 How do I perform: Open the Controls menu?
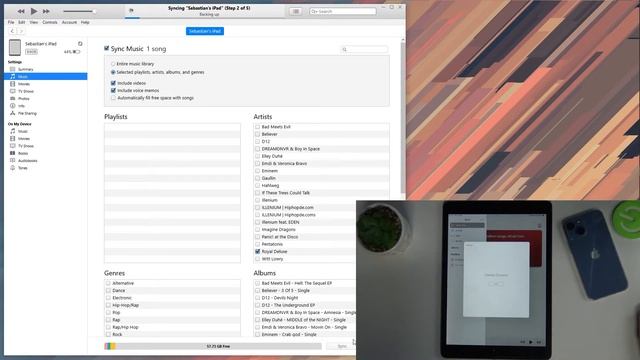coord(50,22)
